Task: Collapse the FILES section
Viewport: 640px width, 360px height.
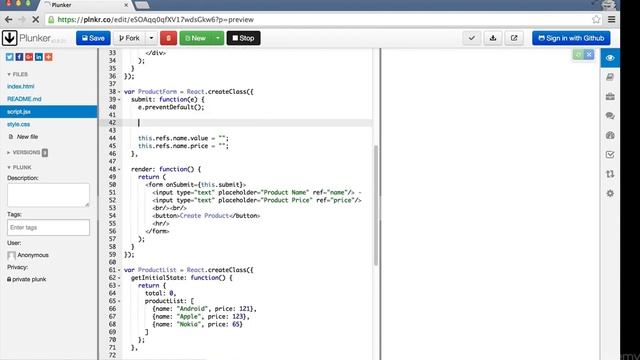Action: pyautogui.click(x=18, y=74)
